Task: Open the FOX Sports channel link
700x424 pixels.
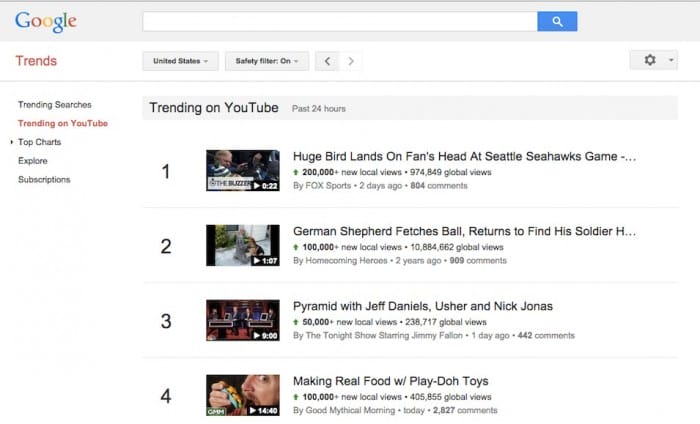Action: (328, 186)
